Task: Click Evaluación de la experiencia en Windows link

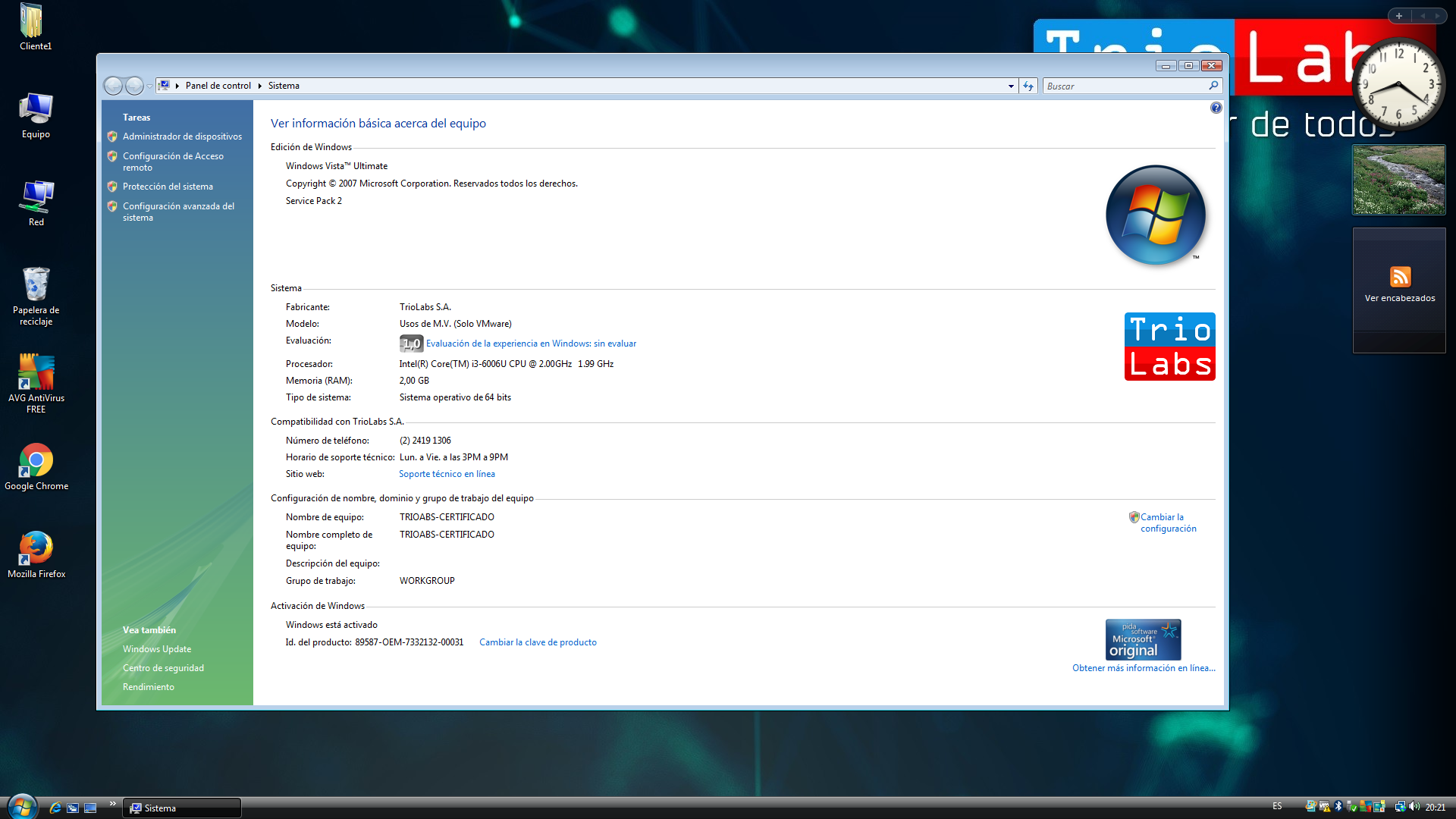Action: pos(531,344)
